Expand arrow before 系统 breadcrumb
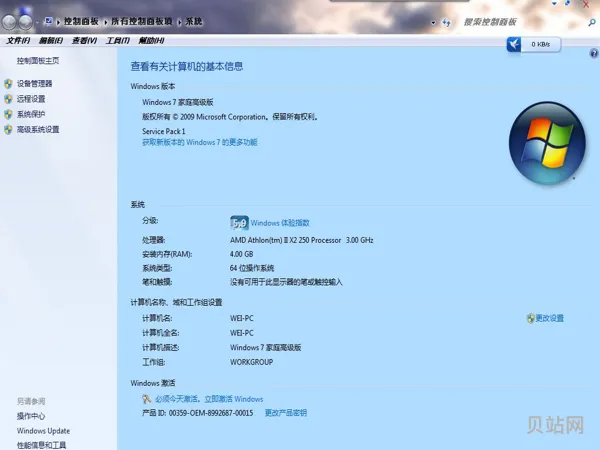 tap(179, 22)
